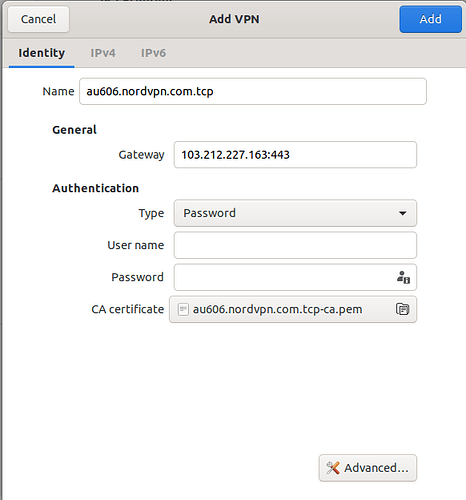Focus the Gateway address field
The width and height of the screenshot is (466, 500).
pyautogui.click(x=295, y=155)
